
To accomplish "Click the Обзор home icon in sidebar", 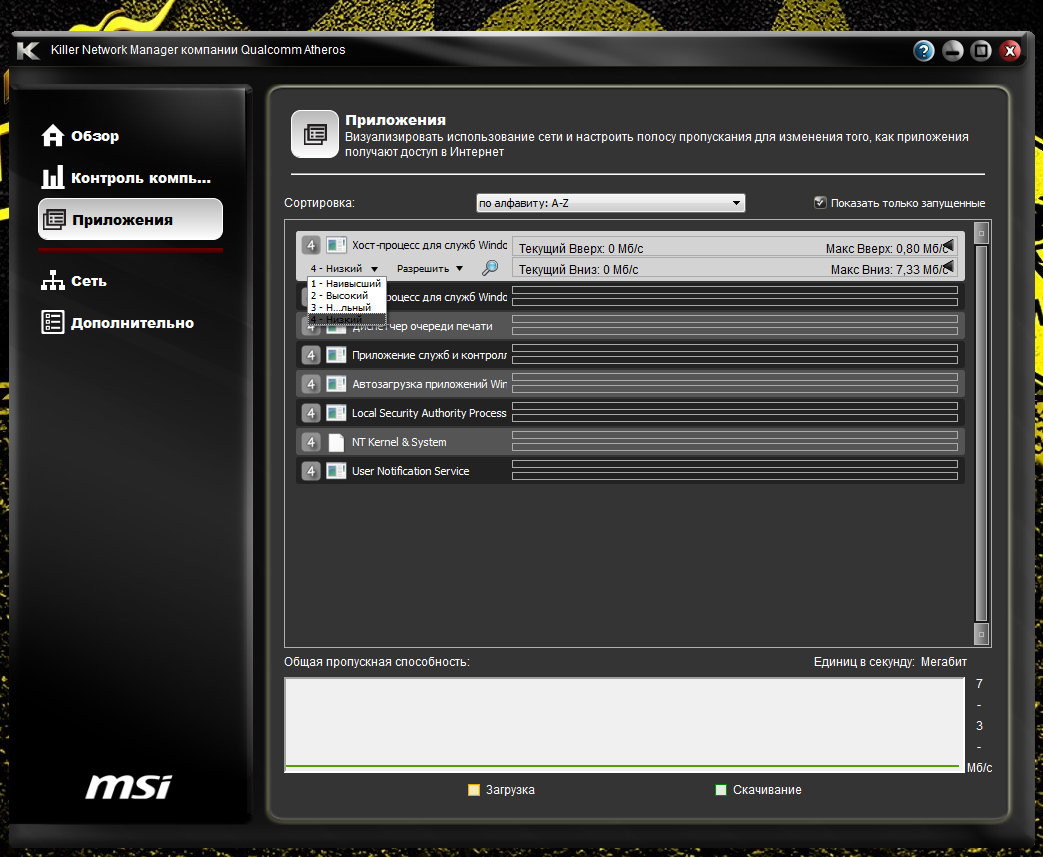I will 53,136.
